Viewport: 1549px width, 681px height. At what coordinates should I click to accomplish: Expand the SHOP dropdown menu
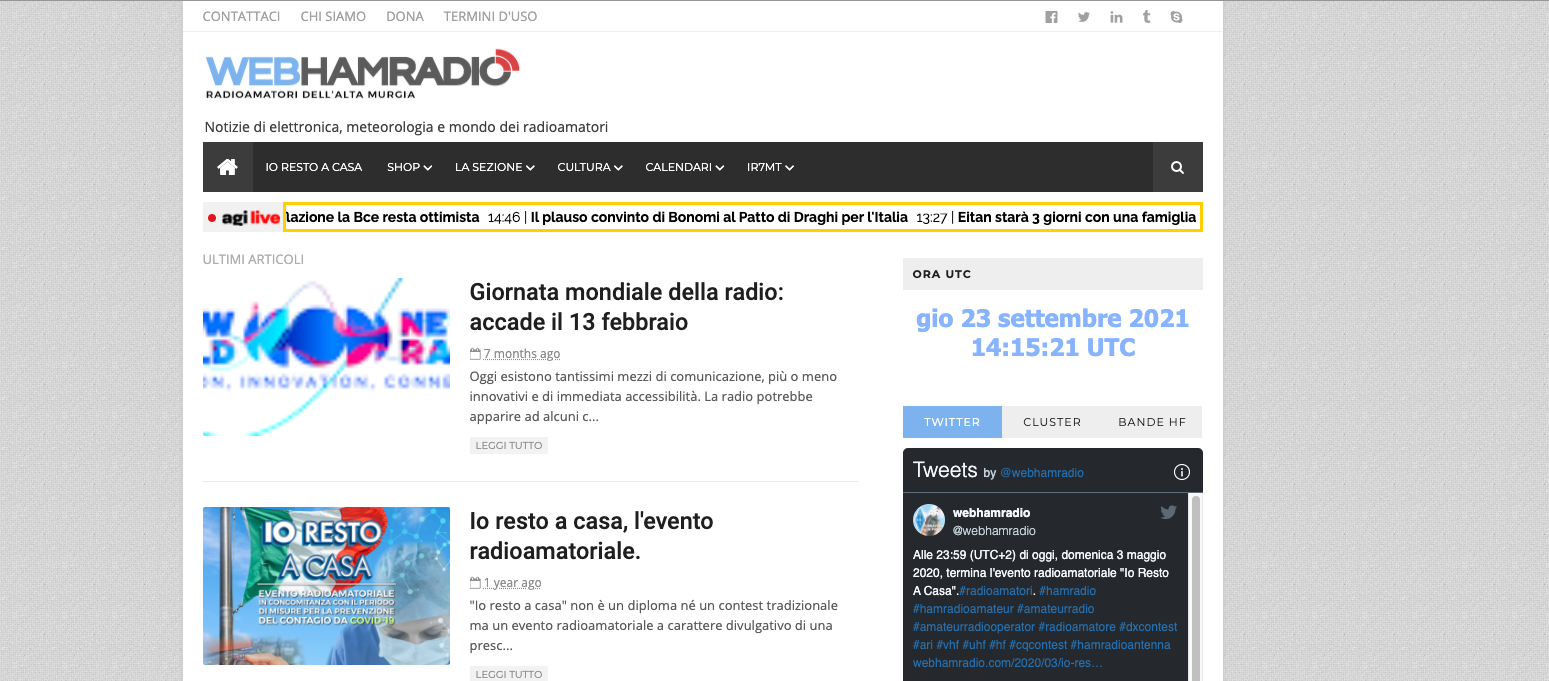[x=408, y=166]
